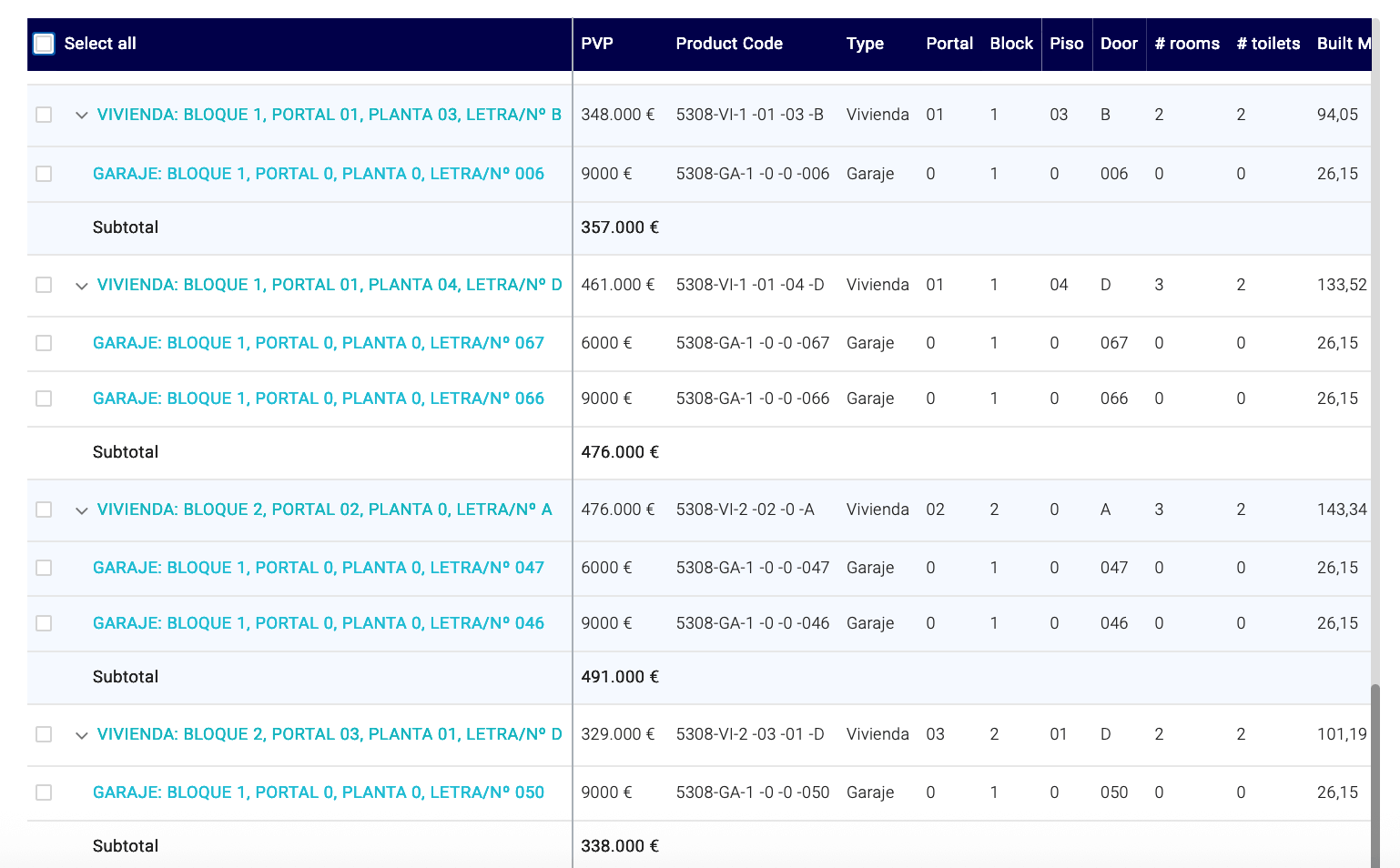Select the 348.000 € price cell
The width and height of the screenshot is (1400, 868).
coord(618,115)
